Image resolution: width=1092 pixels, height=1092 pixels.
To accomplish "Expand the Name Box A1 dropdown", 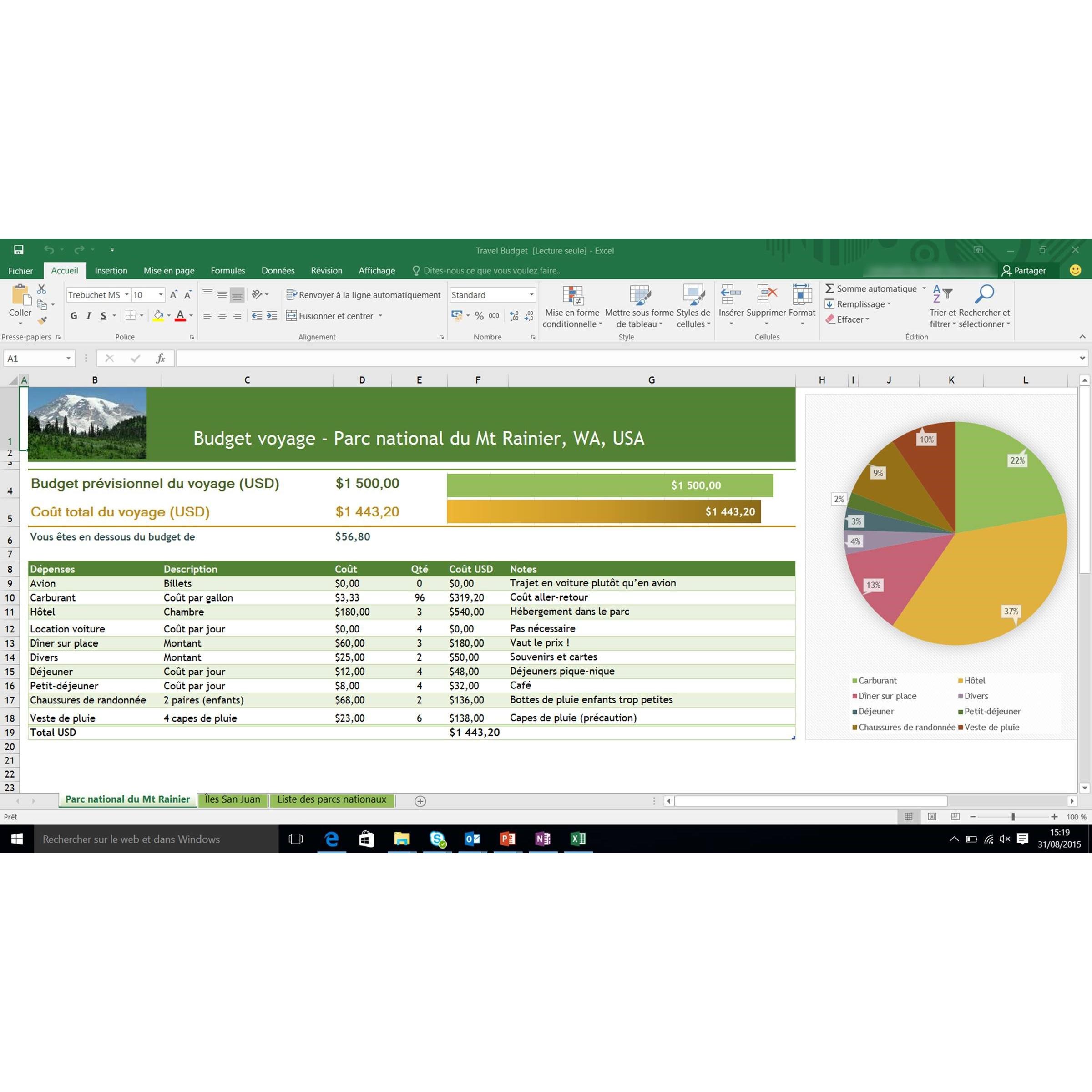I will (68, 359).
